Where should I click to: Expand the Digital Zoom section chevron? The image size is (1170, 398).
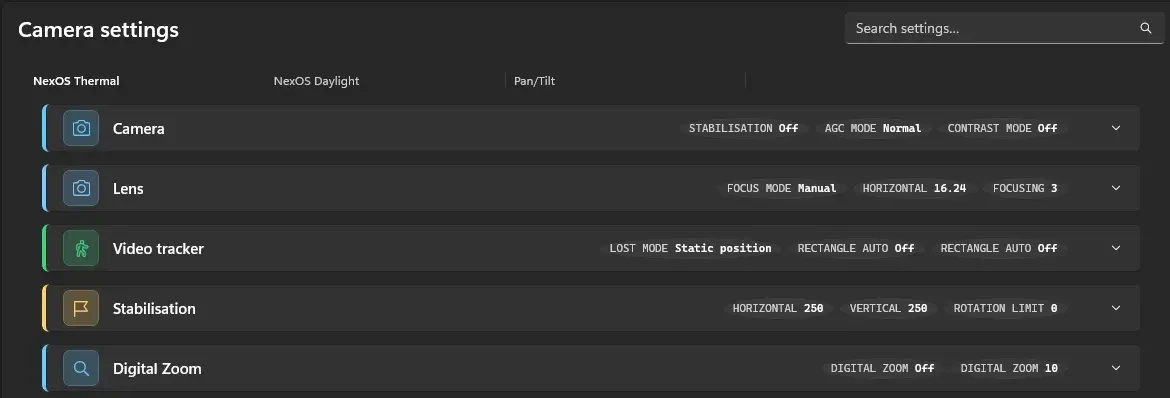pos(1116,367)
